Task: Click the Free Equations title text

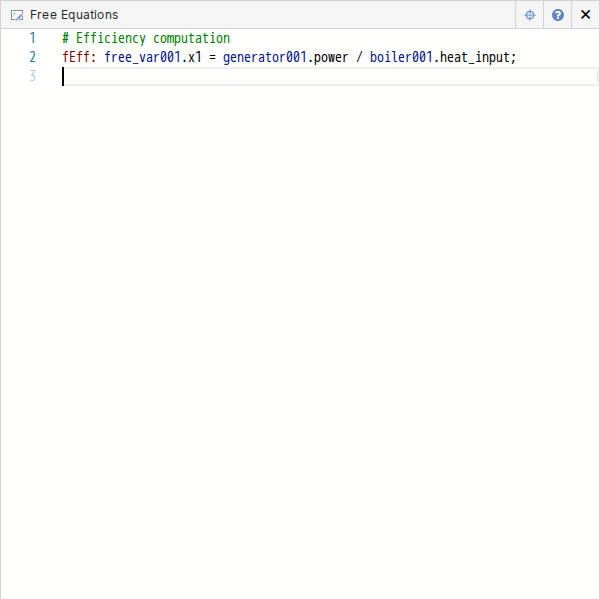Action: (74, 15)
